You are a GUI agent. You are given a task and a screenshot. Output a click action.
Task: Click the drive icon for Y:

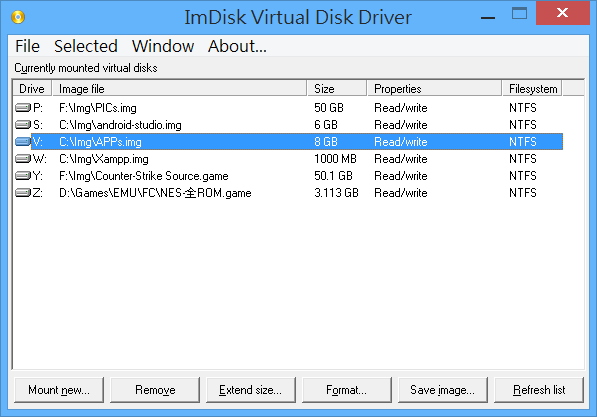click(23, 176)
